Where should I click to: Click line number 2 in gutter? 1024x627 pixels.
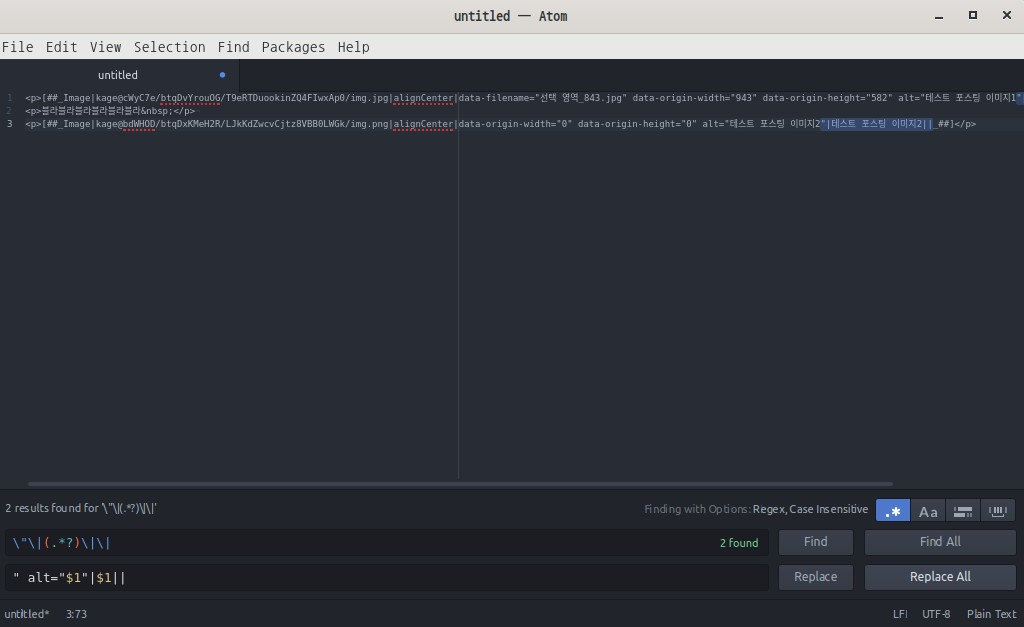tap(10, 111)
